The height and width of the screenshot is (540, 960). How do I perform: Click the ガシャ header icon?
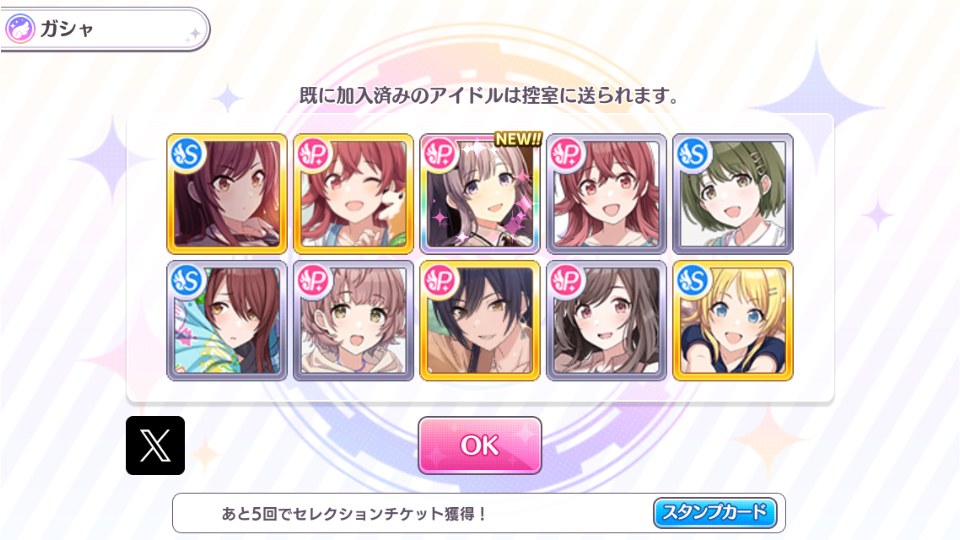coord(20,29)
